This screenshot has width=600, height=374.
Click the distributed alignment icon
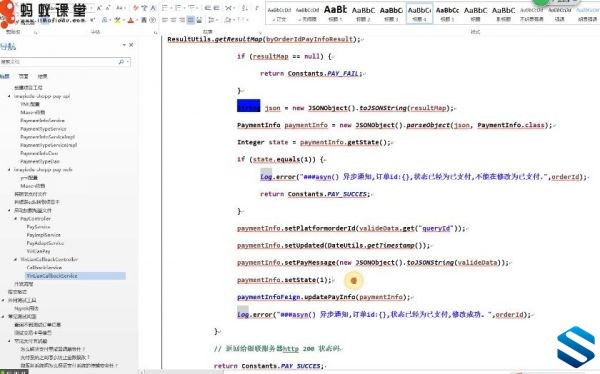199,20
